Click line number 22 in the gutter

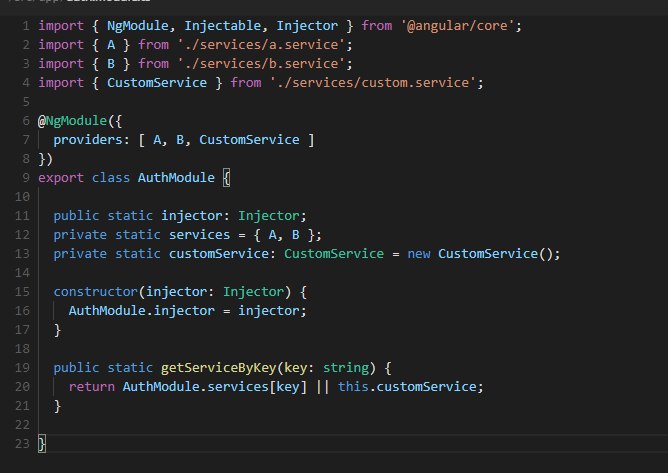tap(22, 425)
